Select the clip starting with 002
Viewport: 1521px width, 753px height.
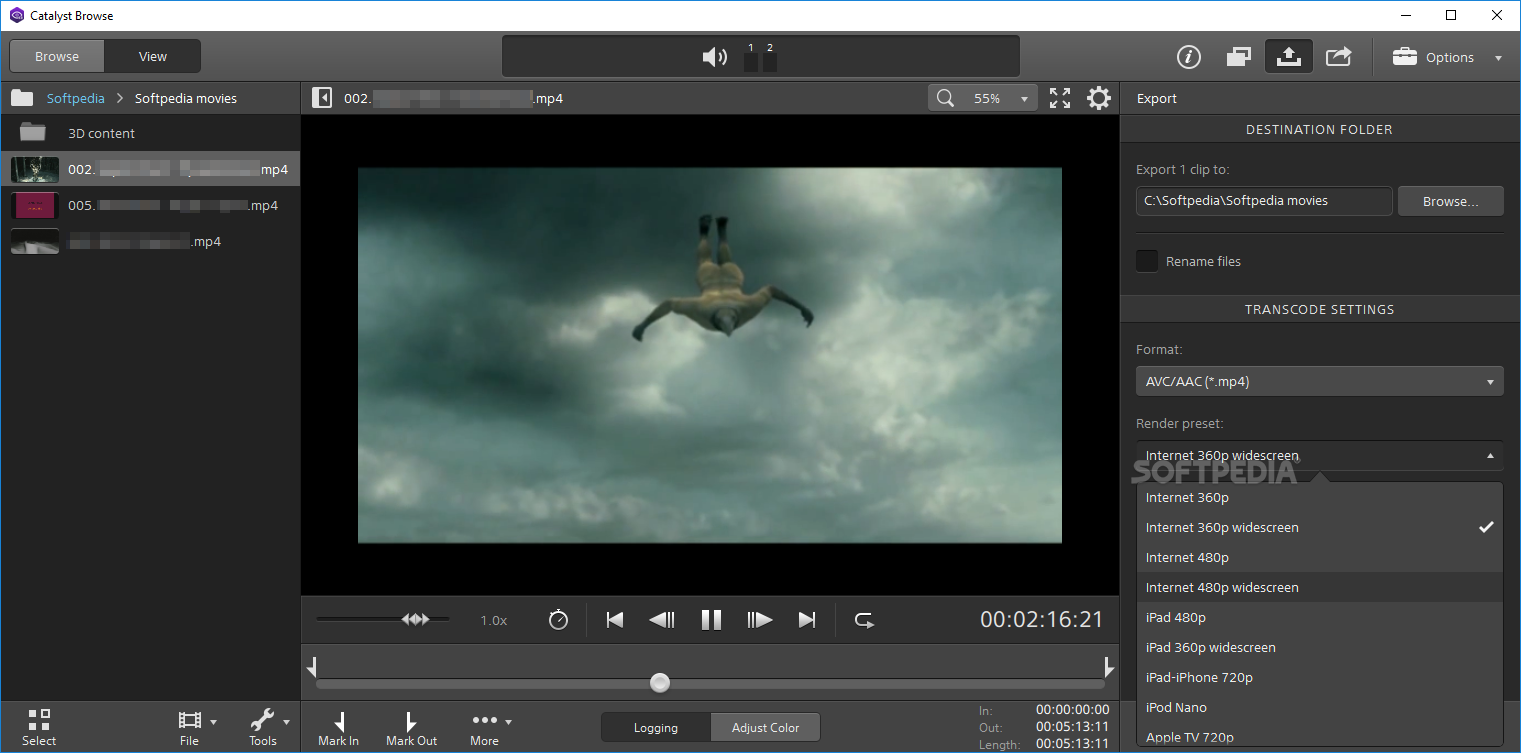pos(150,169)
